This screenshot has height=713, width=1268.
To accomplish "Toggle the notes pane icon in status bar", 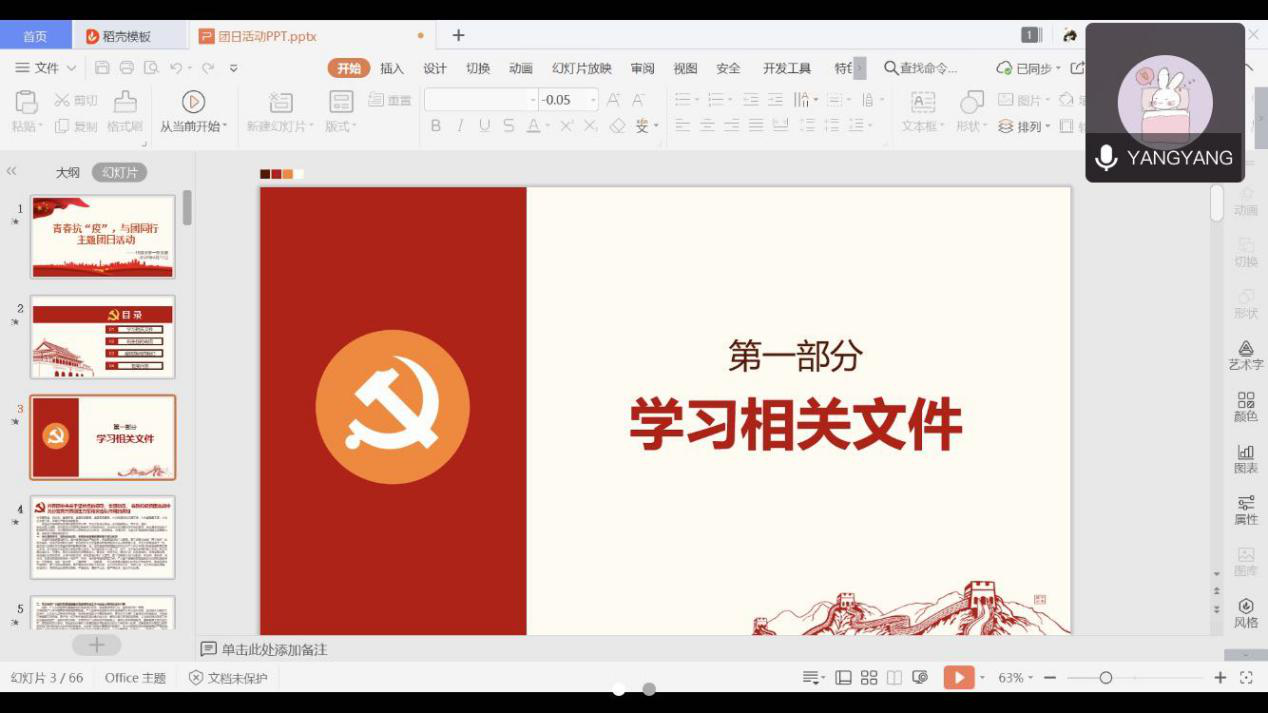I will (812, 678).
